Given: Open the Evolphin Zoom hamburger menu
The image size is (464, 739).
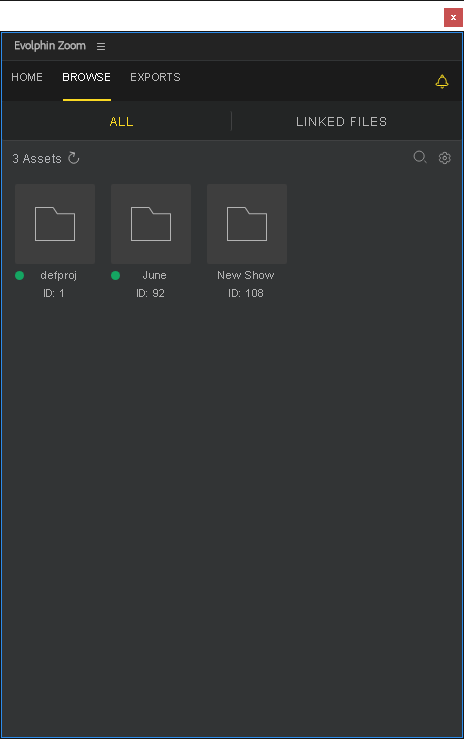Looking at the screenshot, I should pyautogui.click(x=101, y=46).
